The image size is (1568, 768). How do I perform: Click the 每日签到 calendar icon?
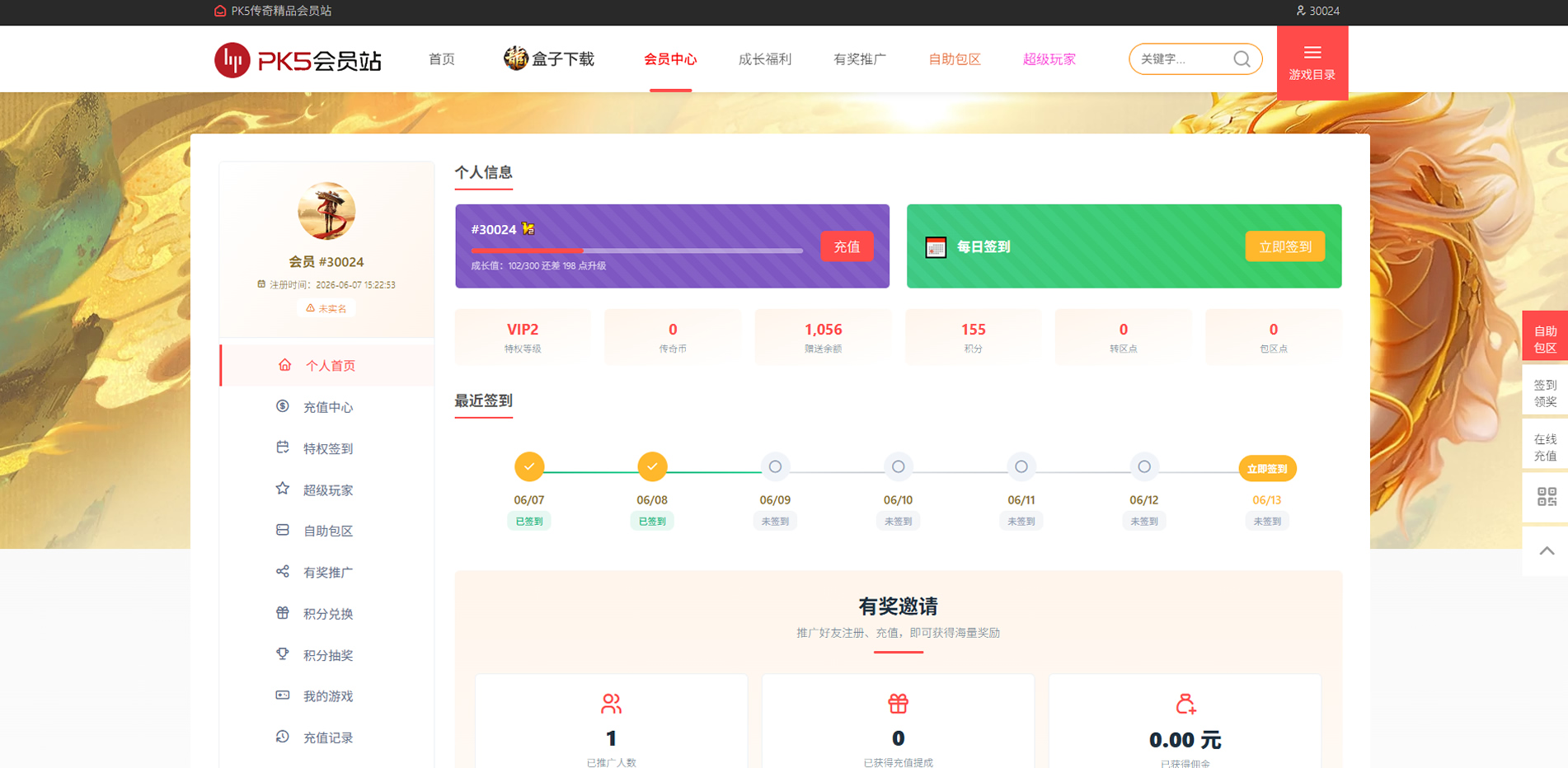[936, 247]
